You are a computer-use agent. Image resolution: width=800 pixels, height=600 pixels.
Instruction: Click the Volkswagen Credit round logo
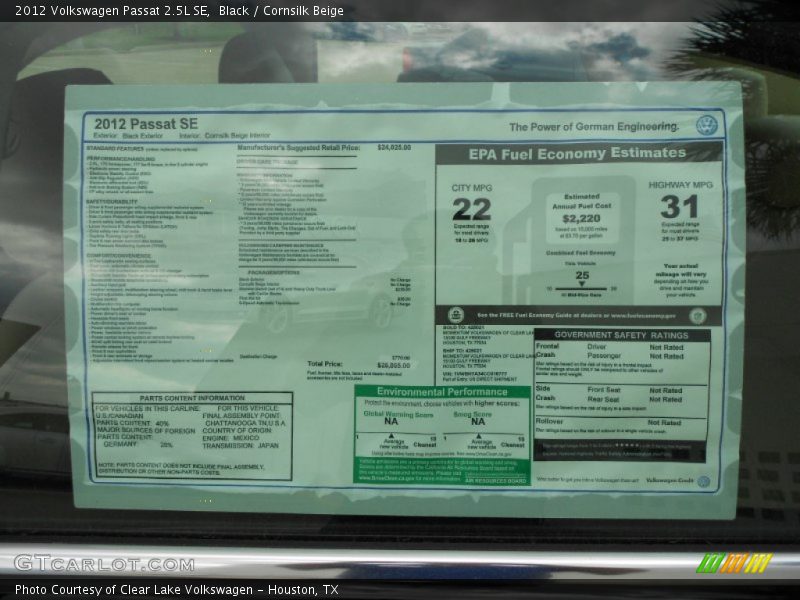pyautogui.click(x=704, y=481)
